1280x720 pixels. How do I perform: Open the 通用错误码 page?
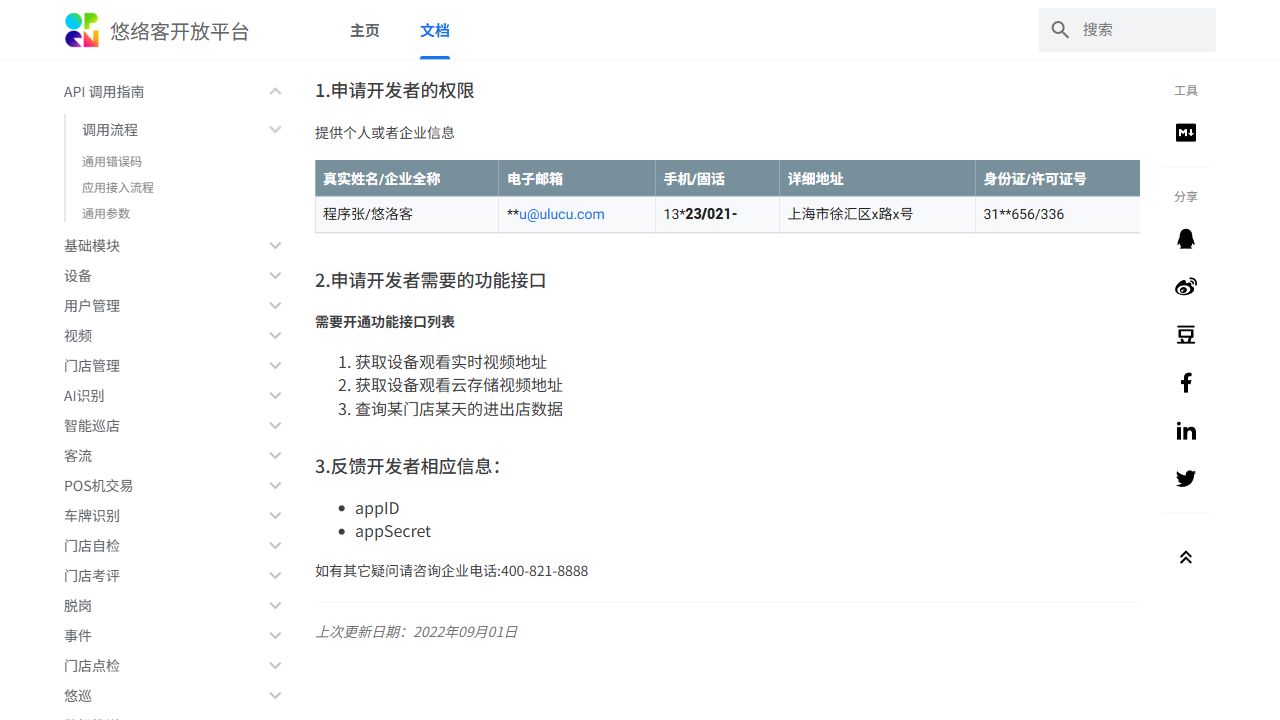tap(112, 162)
